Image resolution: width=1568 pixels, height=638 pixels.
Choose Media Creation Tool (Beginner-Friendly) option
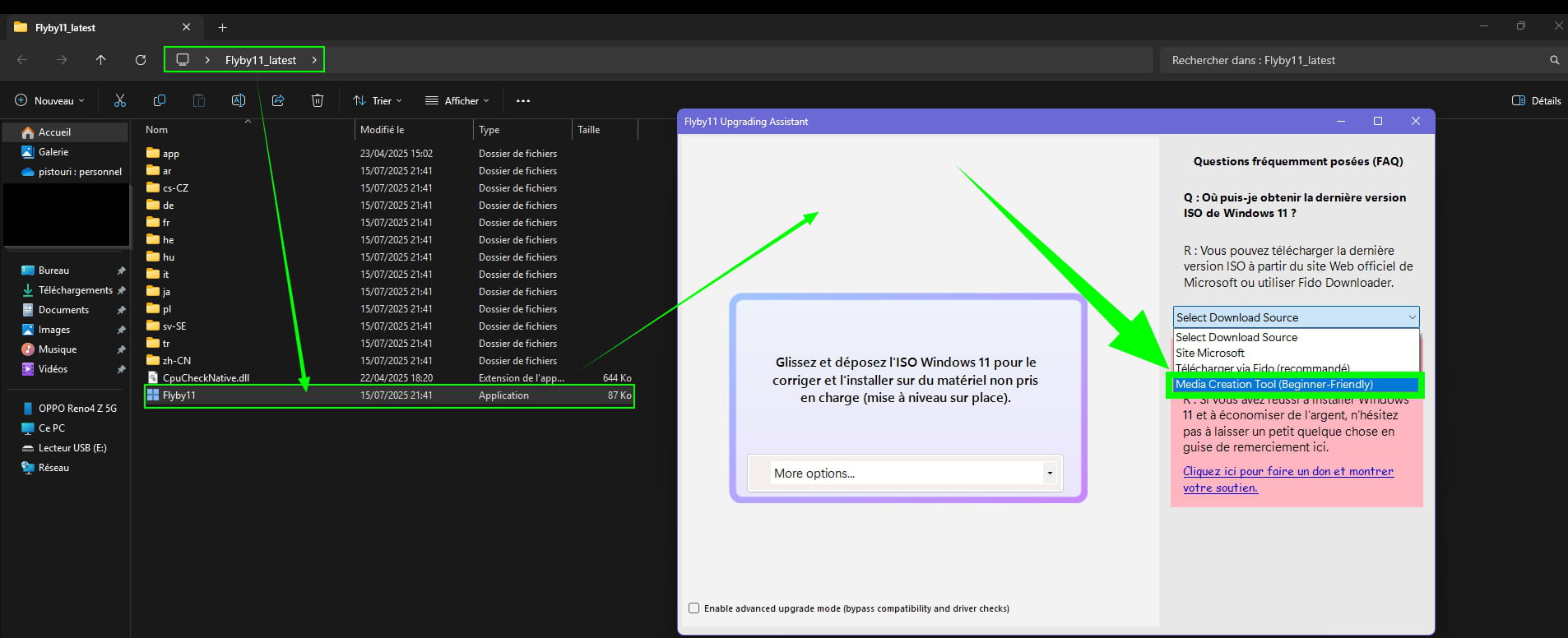[x=1296, y=385]
